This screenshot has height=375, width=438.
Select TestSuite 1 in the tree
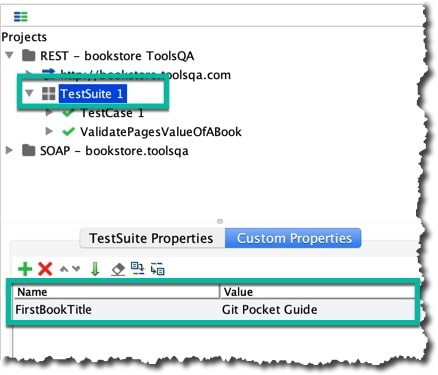coord(92,94)
